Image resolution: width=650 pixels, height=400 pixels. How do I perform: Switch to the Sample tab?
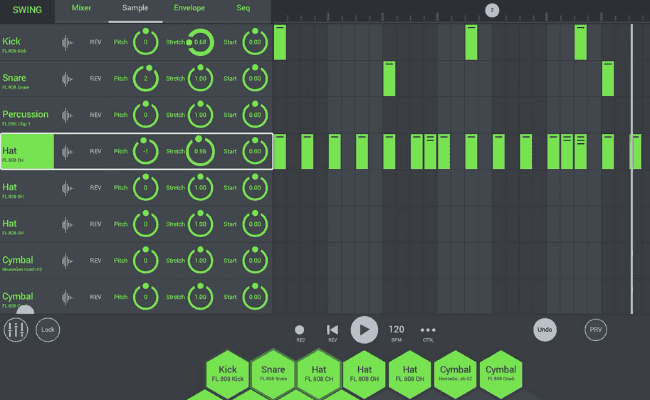tap(135, 8)
